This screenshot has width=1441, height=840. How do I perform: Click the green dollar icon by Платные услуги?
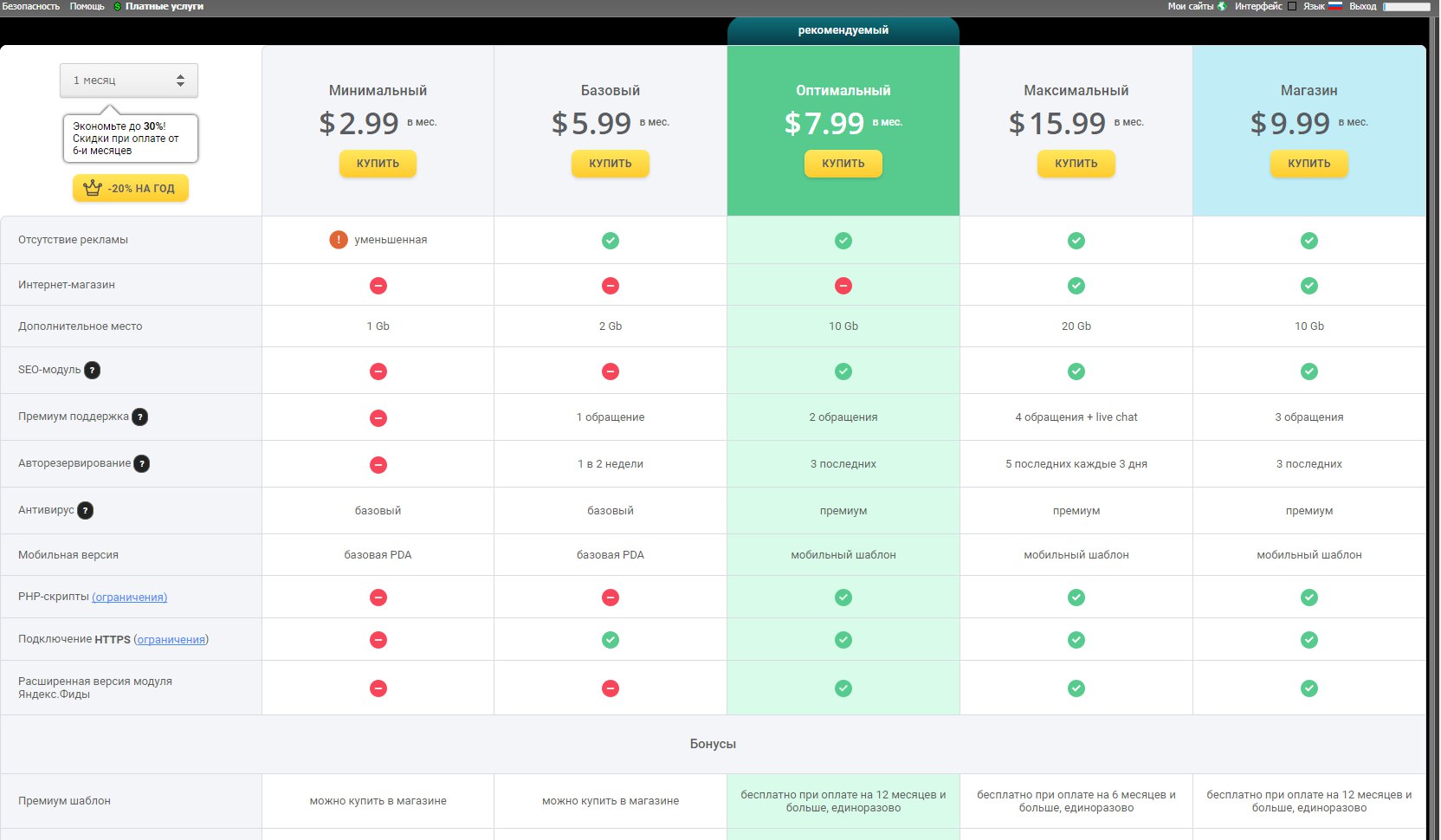(x=117, y=6)
